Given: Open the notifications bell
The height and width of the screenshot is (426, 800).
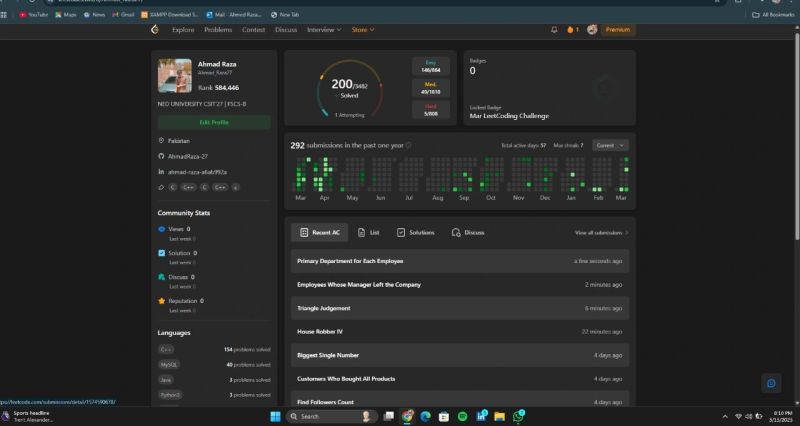Looking at the screenshot, I should click(x=555, y=30).
